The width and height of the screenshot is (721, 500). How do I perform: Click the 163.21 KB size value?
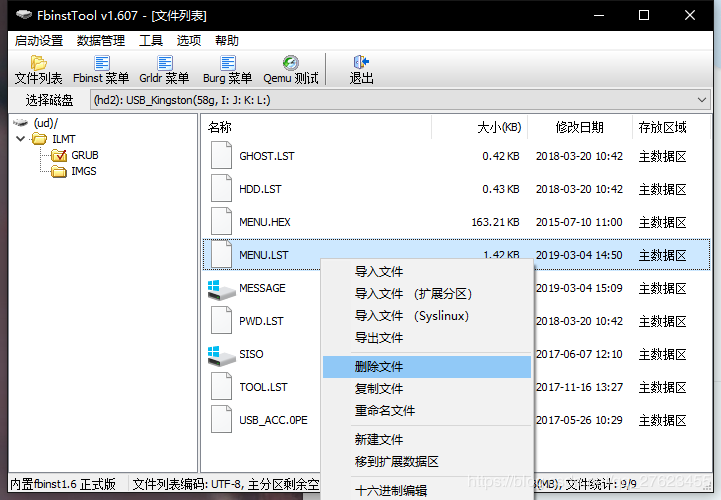coord(495,222)
